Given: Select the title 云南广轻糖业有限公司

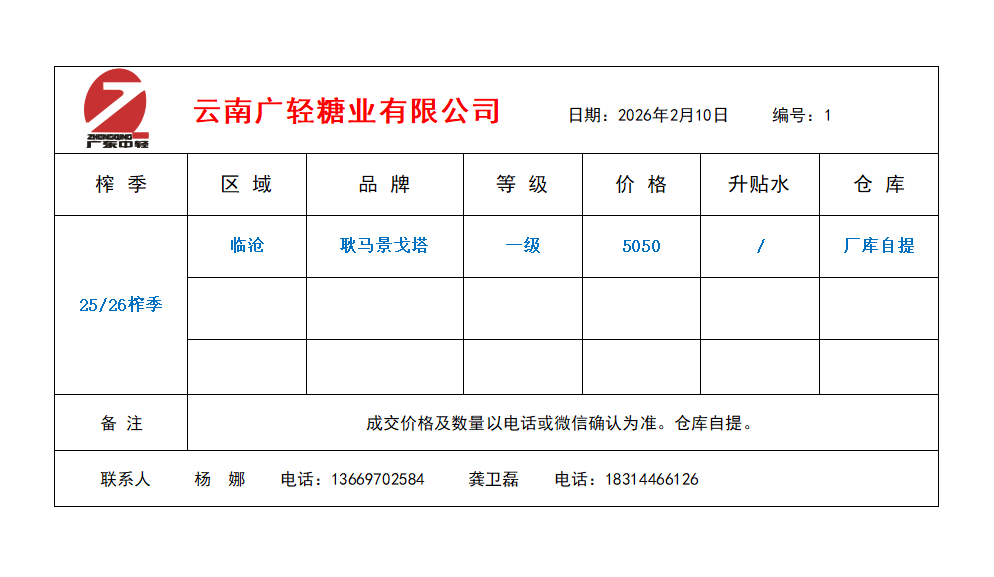Looking at the screenshot, I should point(346,111).
